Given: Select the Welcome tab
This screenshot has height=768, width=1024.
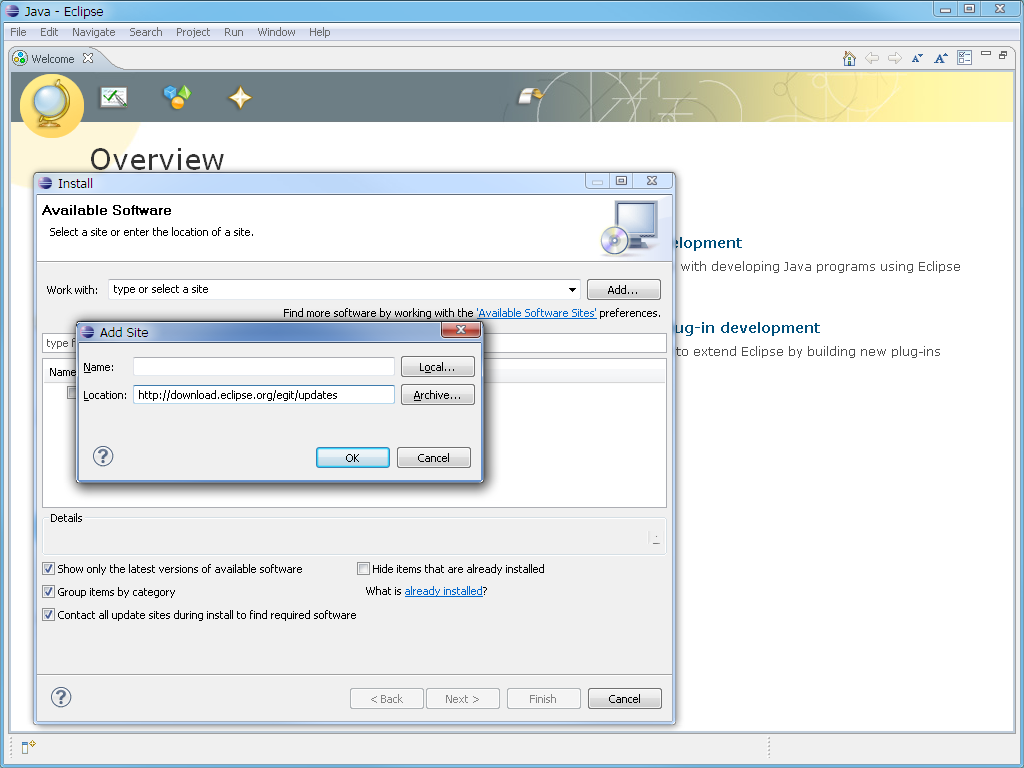Looking at the screenshot, I should tap(53, 59).
